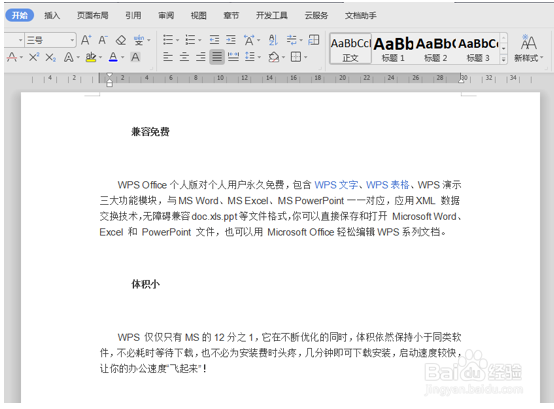The width and height of the screenshot is (554, 409).
Task: Open the 审阅 tab
Action: tap(166, 15)
